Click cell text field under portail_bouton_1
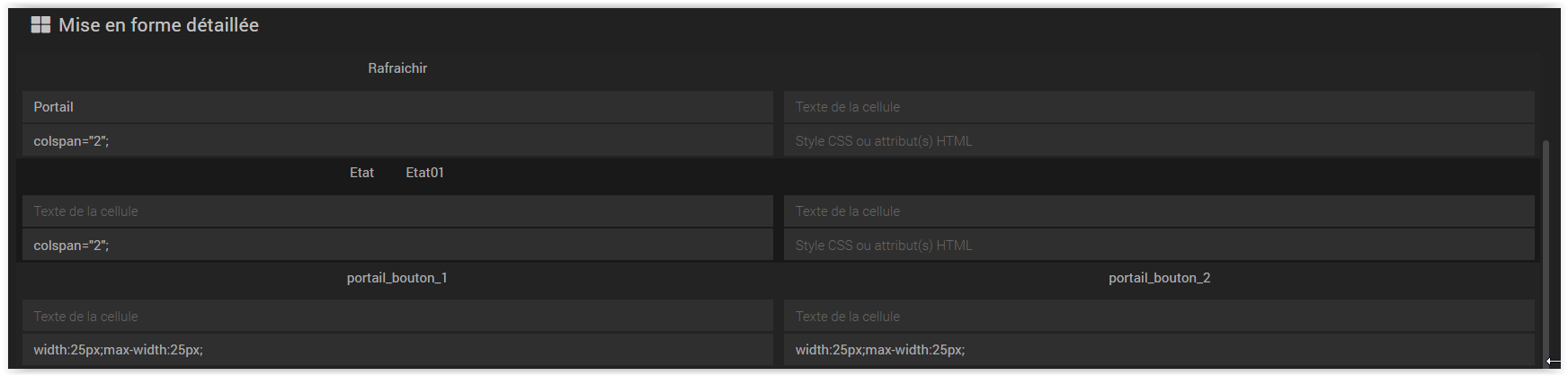 397,317
